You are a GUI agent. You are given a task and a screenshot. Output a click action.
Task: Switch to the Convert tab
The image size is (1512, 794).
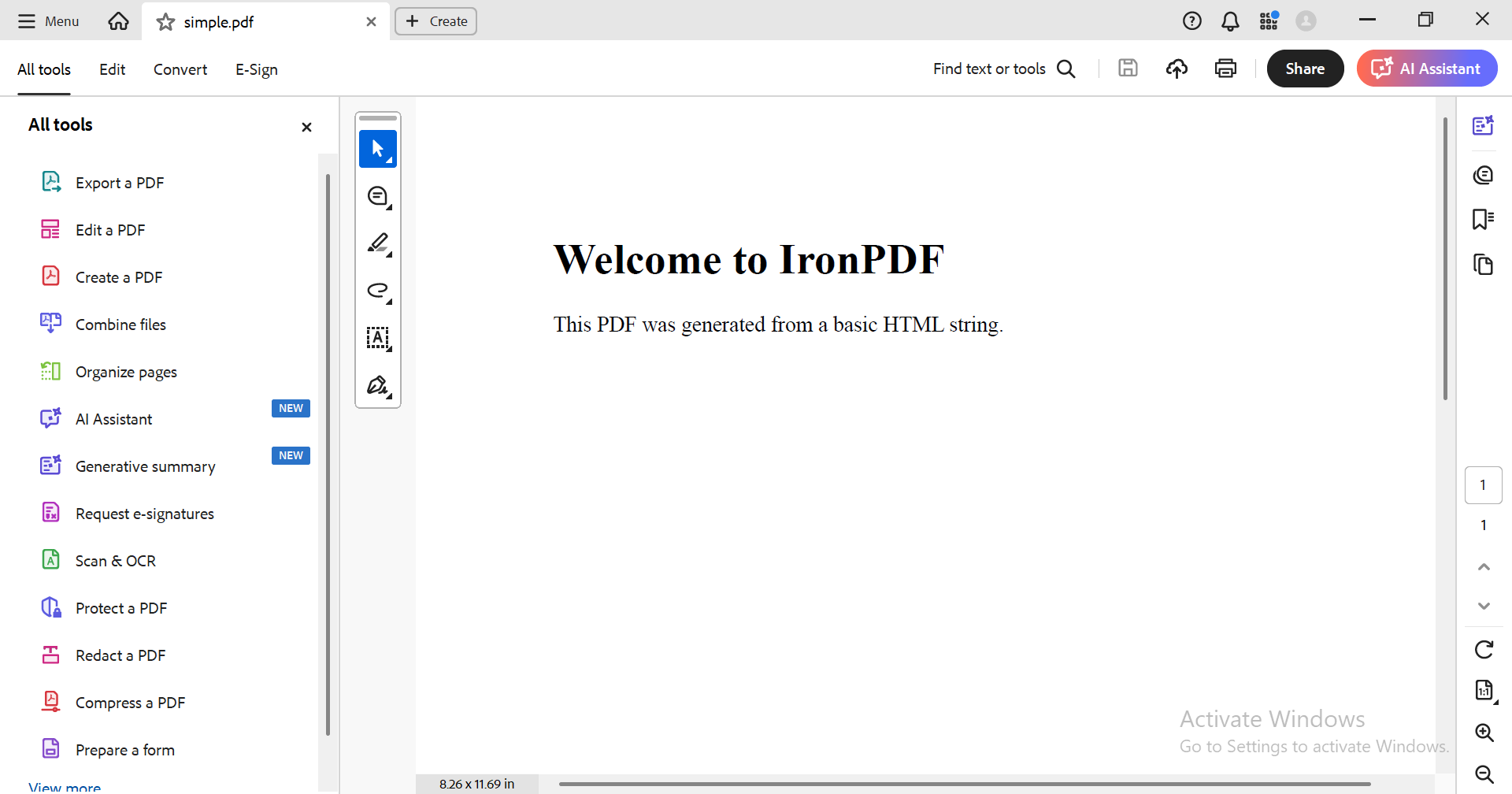tap(180, 69)
